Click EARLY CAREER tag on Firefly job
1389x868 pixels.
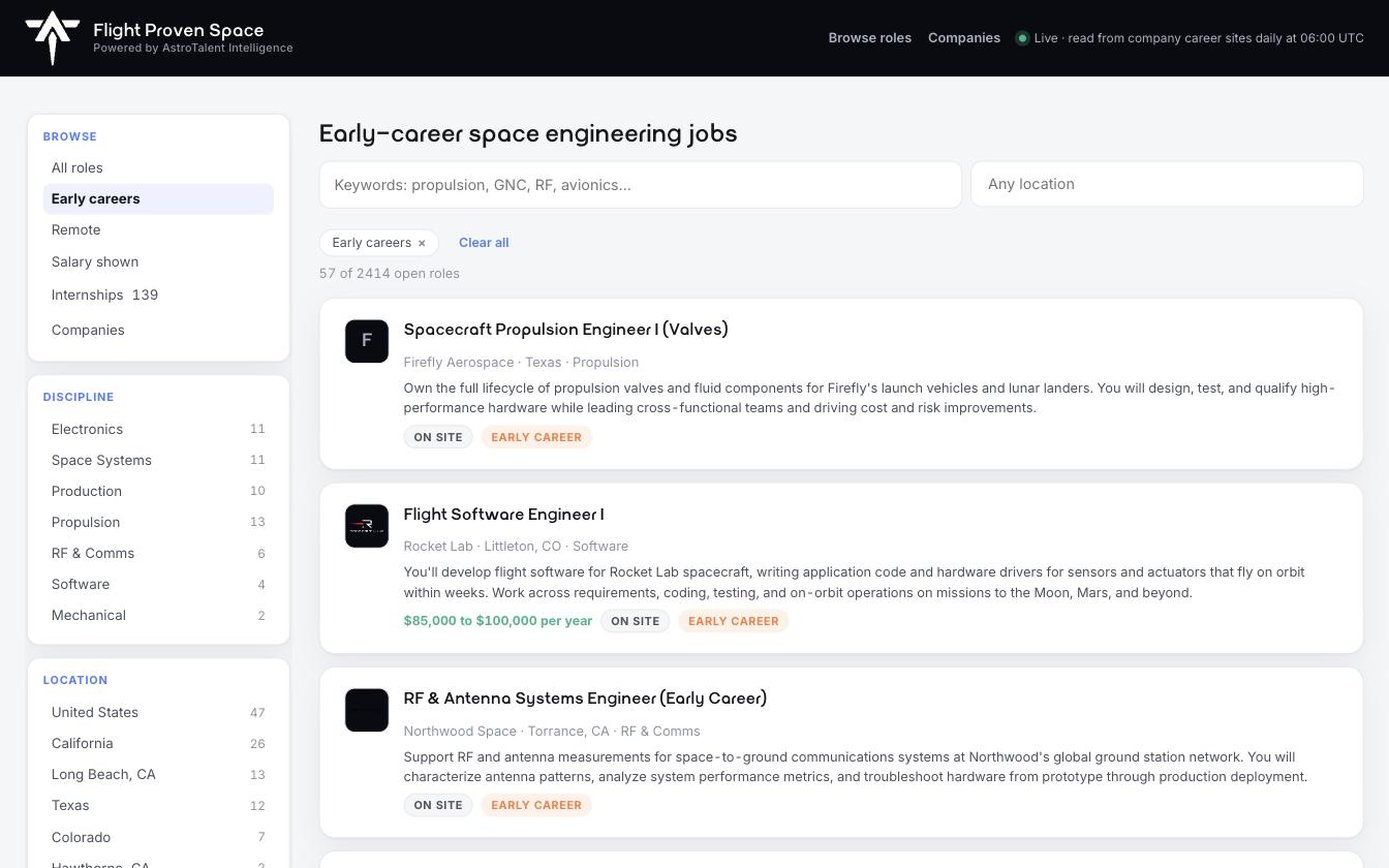pos(536,437)
